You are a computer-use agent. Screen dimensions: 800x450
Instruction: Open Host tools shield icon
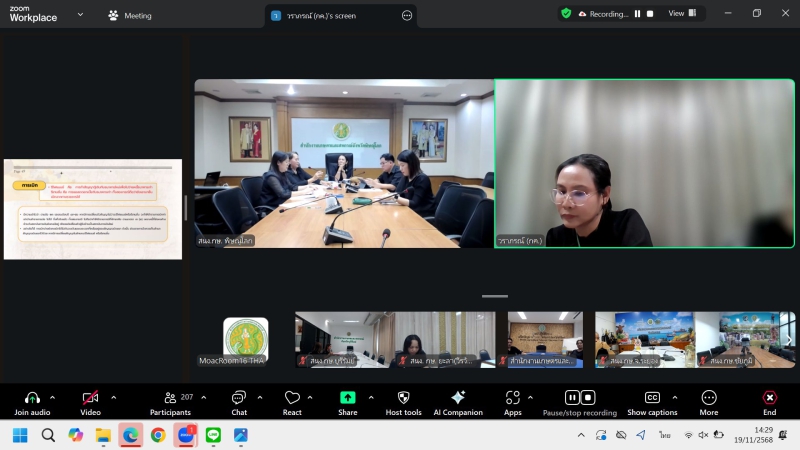point(403,398)
